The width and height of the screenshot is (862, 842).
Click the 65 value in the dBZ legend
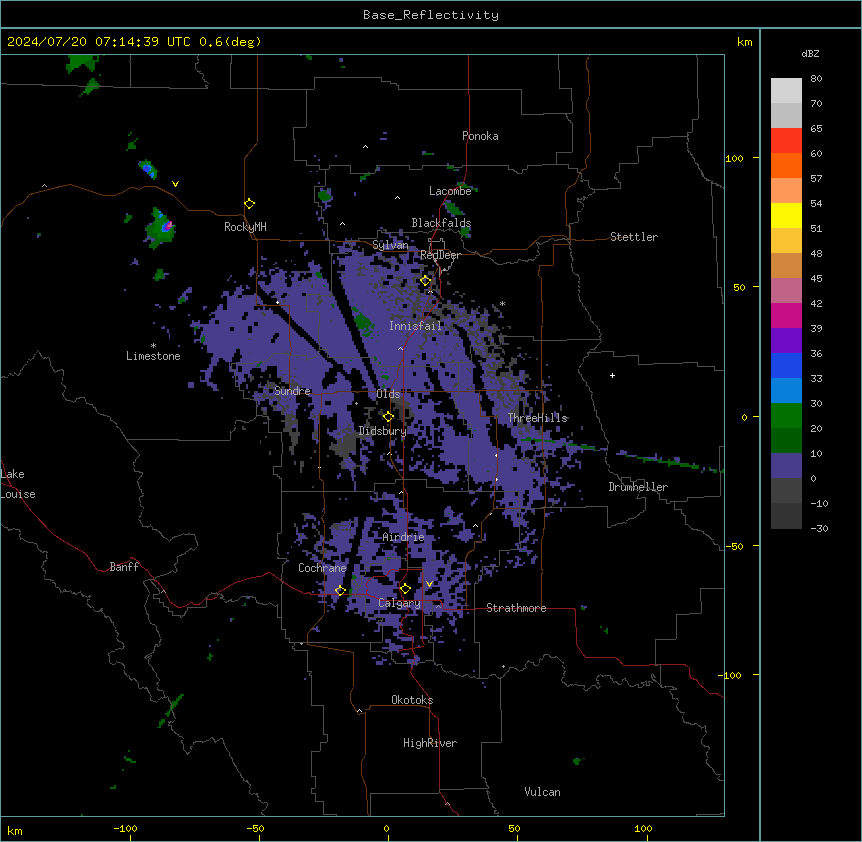click(x=816, y=129)
